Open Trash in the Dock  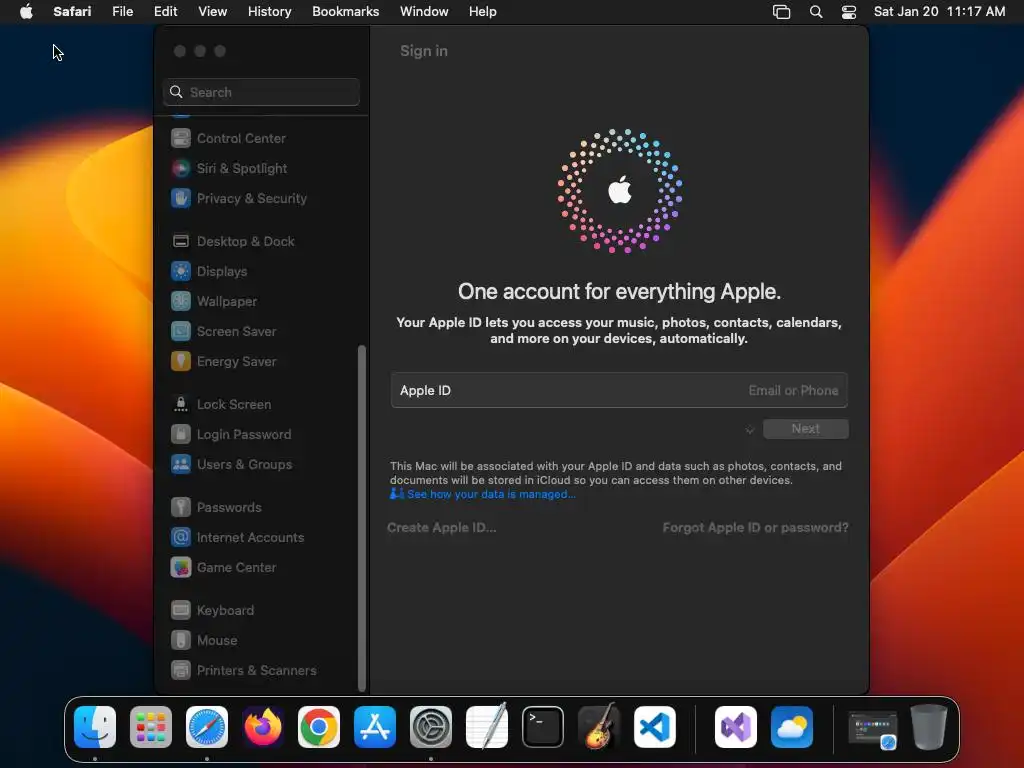929,727
